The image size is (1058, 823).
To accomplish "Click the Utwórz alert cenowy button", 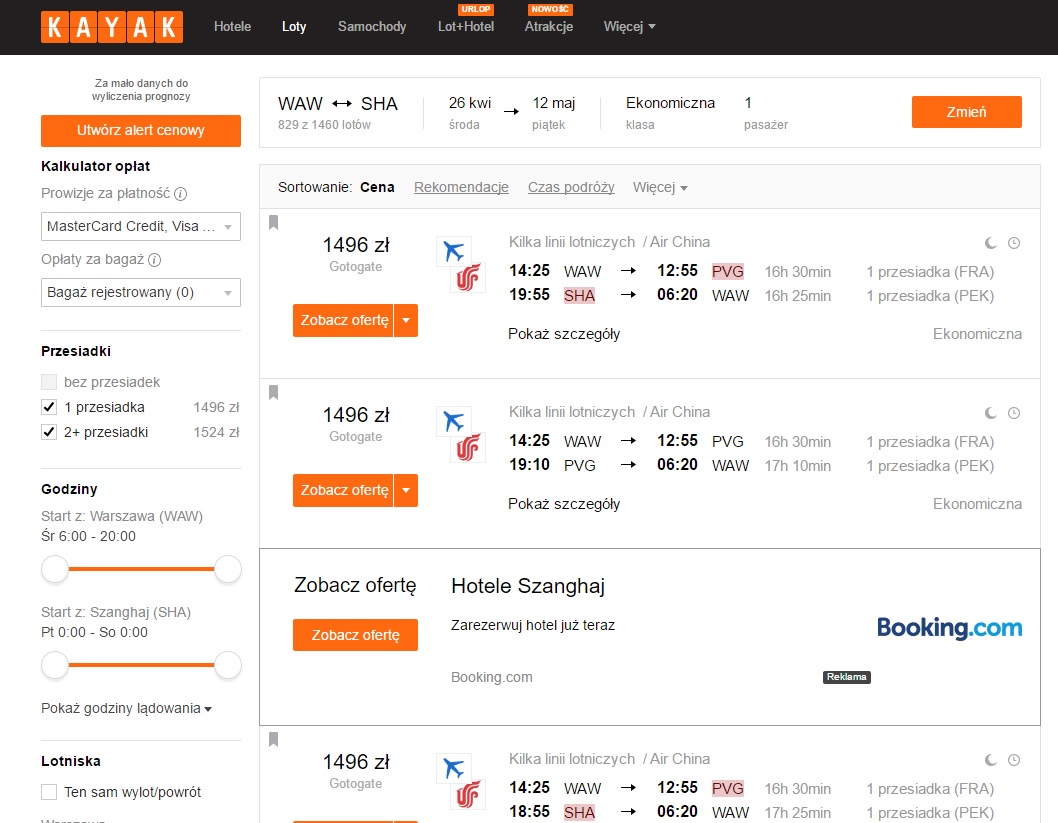I will pyautogui.click(x=141, y=131).
